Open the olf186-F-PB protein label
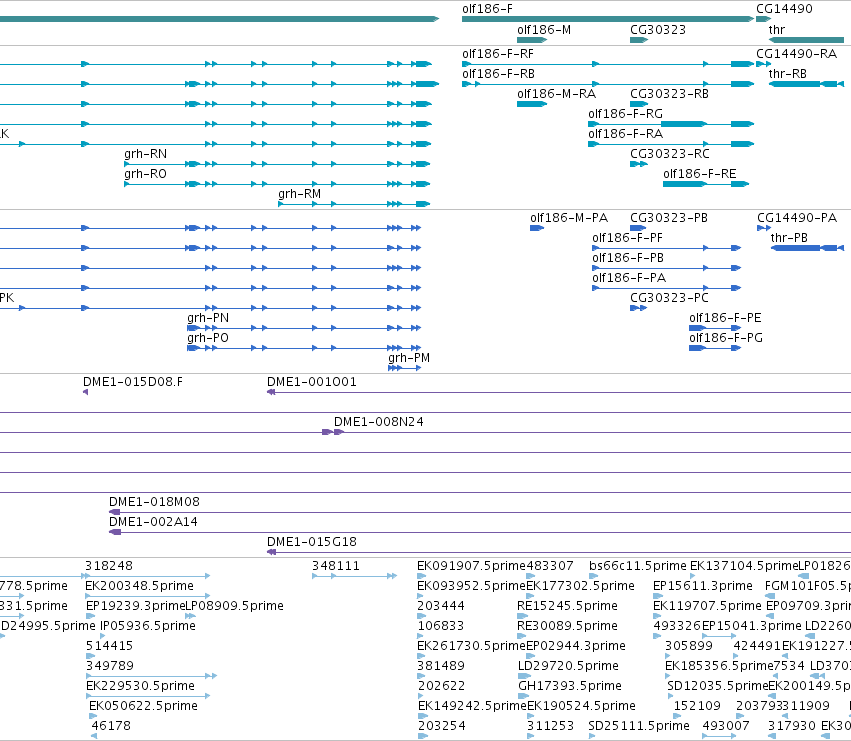851x741 pixels. click(628, 258)
